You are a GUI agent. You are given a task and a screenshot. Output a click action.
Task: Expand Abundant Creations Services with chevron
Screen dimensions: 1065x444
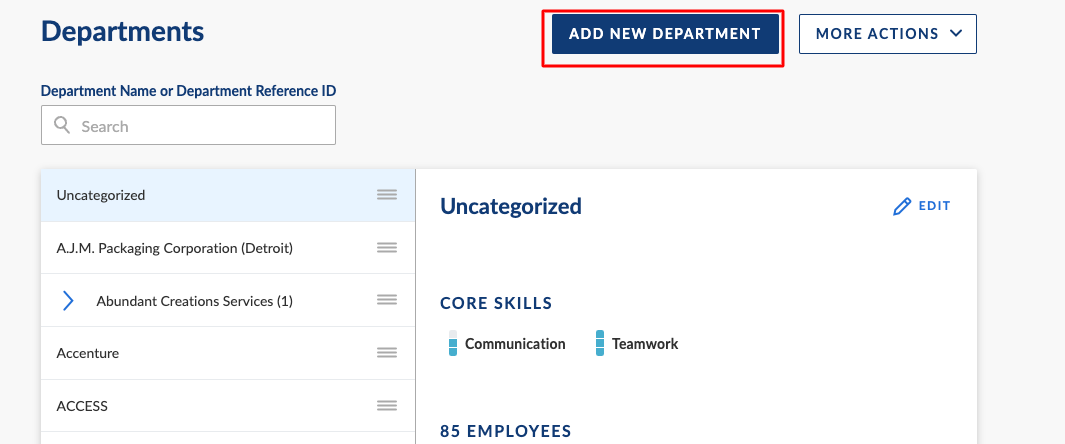[68, 301]
